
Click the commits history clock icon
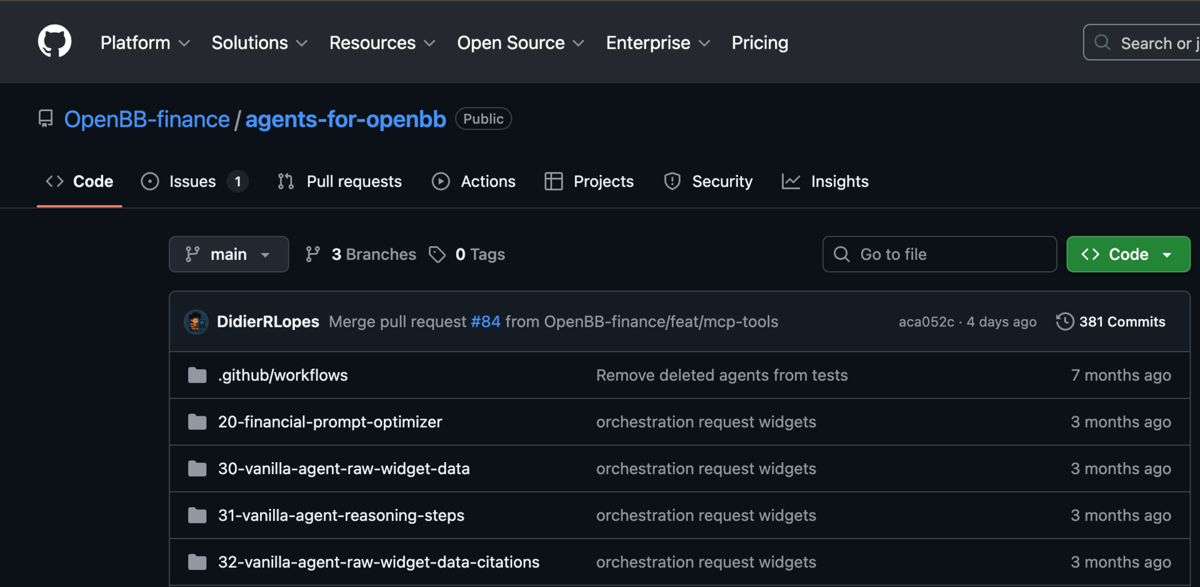tap(1065, 322)
